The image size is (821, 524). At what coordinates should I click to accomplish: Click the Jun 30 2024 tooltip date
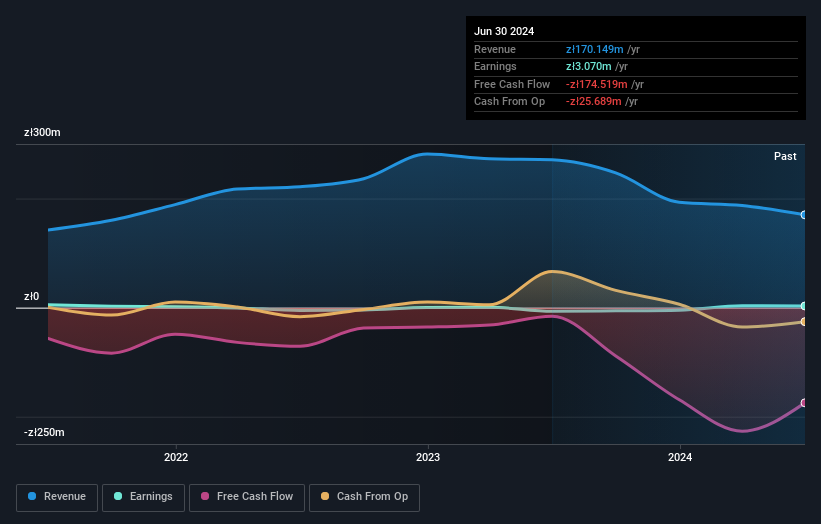pyautogui.click(x=504, y=31)
